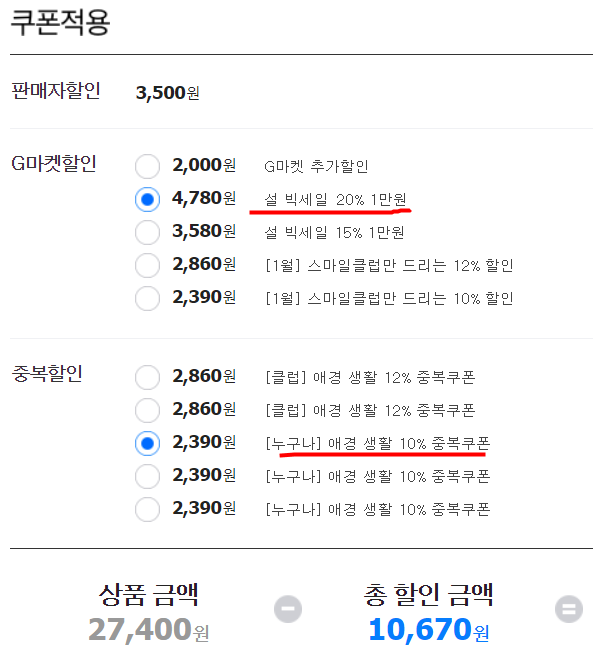Choose the 3,580원 설 빅세일 15% radio option
This screenshot has height=661, width=593.
pos(147,232)
